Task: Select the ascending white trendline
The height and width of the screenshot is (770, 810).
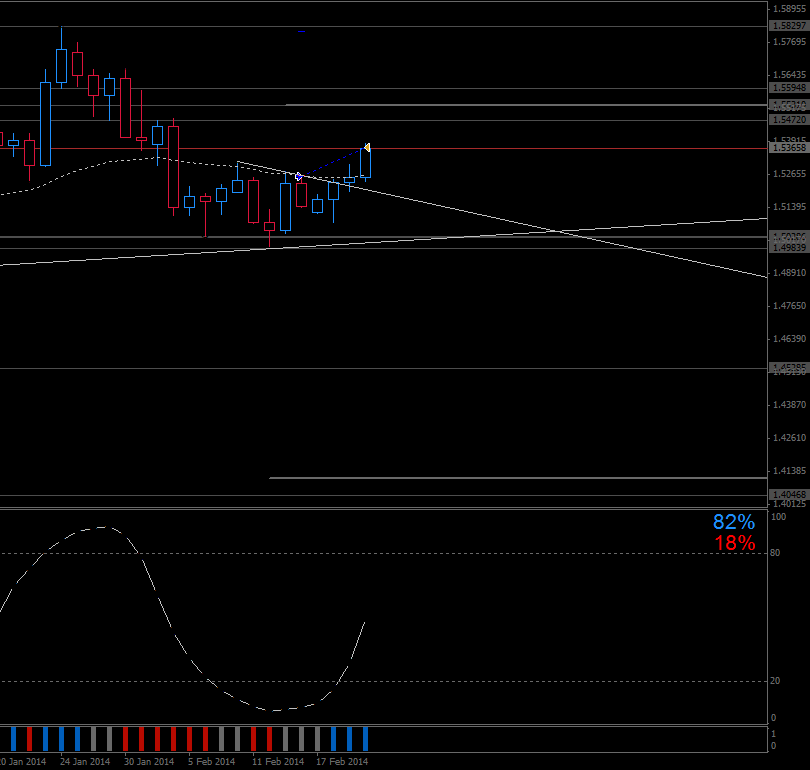Action: (x=383, y=242)
